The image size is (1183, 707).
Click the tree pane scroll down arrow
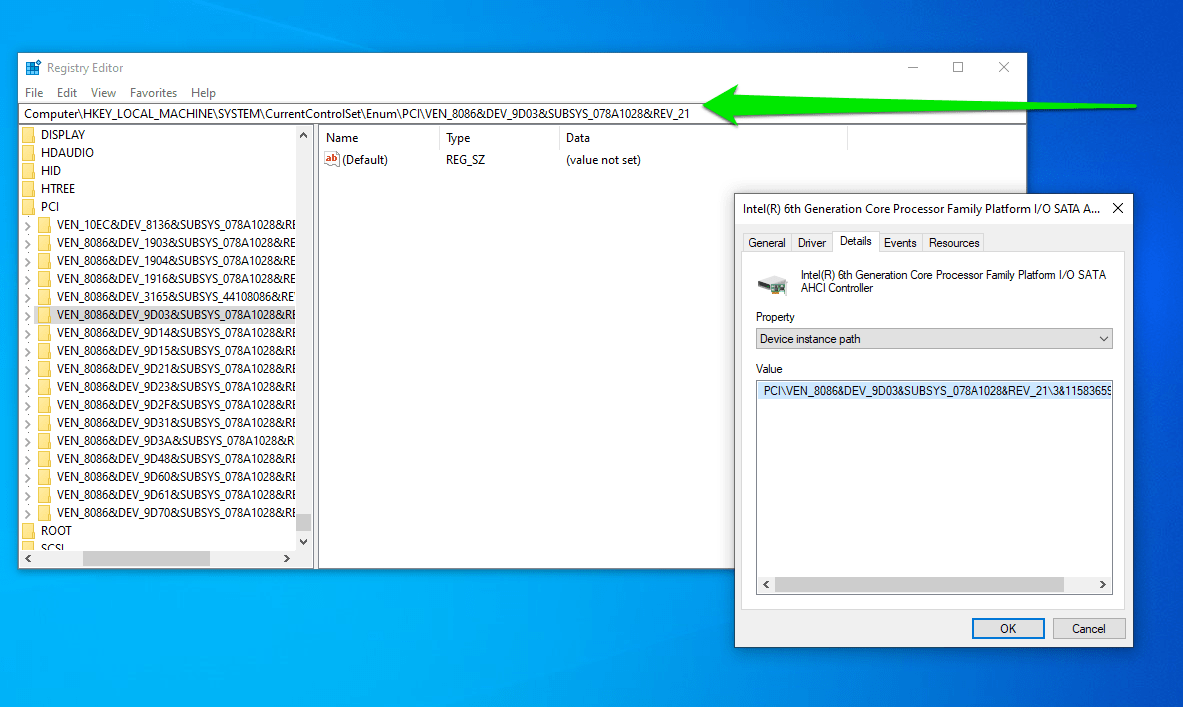click(x=303, y=542)
